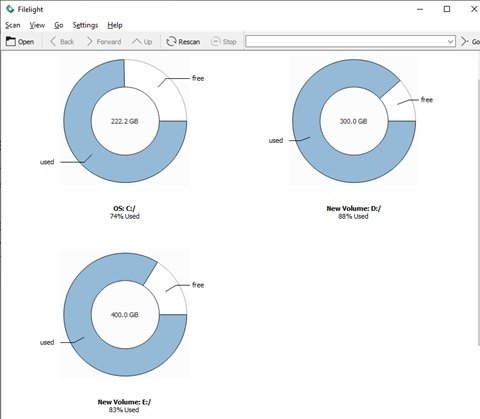This screenshot has width=480, height=419.
Task: Click the vertical scrollbar on the right
Action: [x=478, y=212]
